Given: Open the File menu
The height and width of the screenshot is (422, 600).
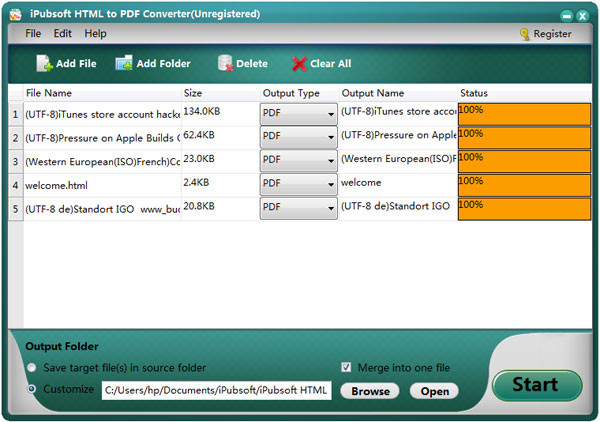Looking at the screenshot, I should click(x=33, y=34).
